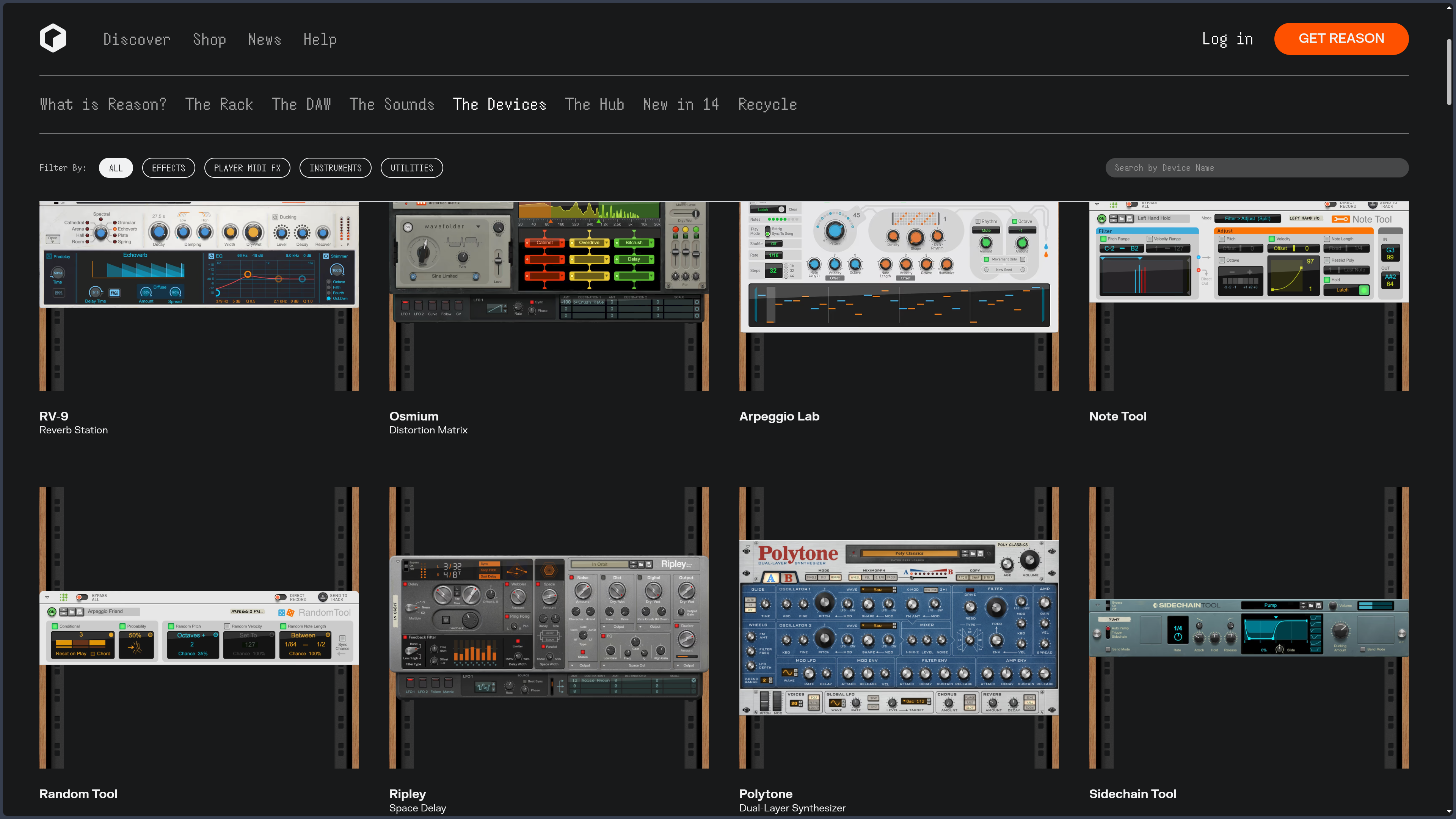Viewport: 1456px width, 819px height.
Task: Open the Polytone synthesizer device image
Action: (x=899, y=628)
